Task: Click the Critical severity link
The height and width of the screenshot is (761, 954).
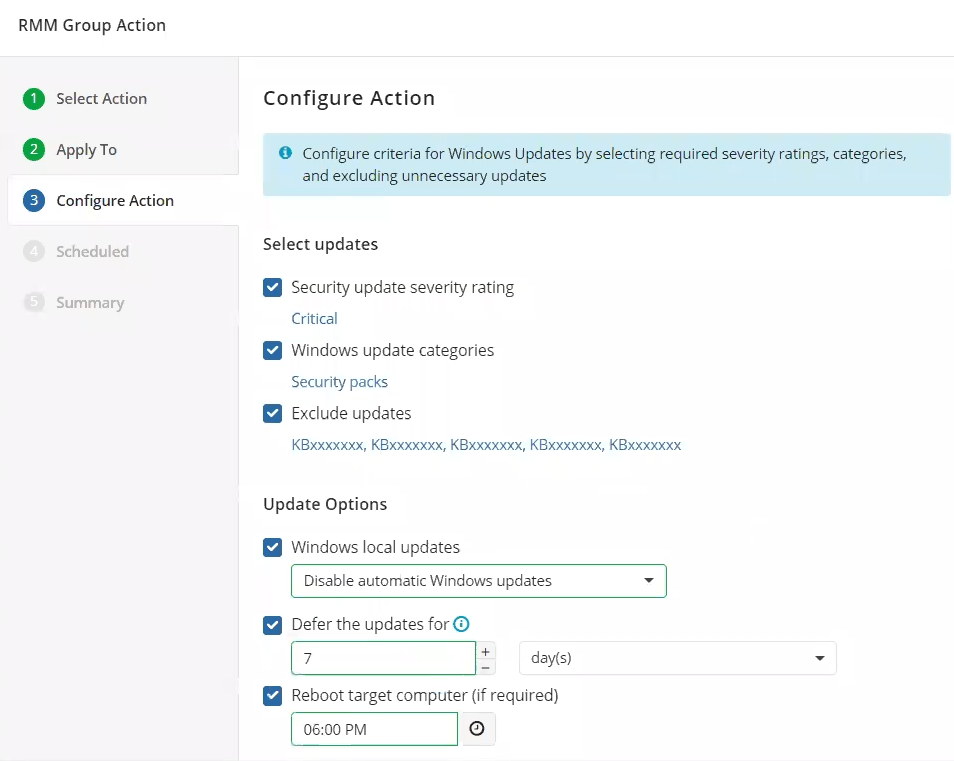Action: pyautogui.click(x=314, y=319)
